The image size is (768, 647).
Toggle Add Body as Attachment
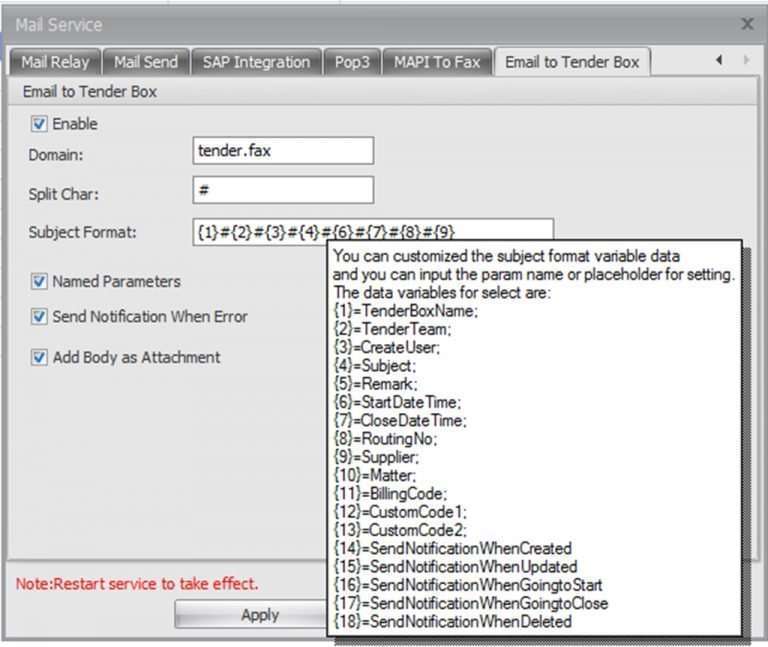click(x=40, y=357)
